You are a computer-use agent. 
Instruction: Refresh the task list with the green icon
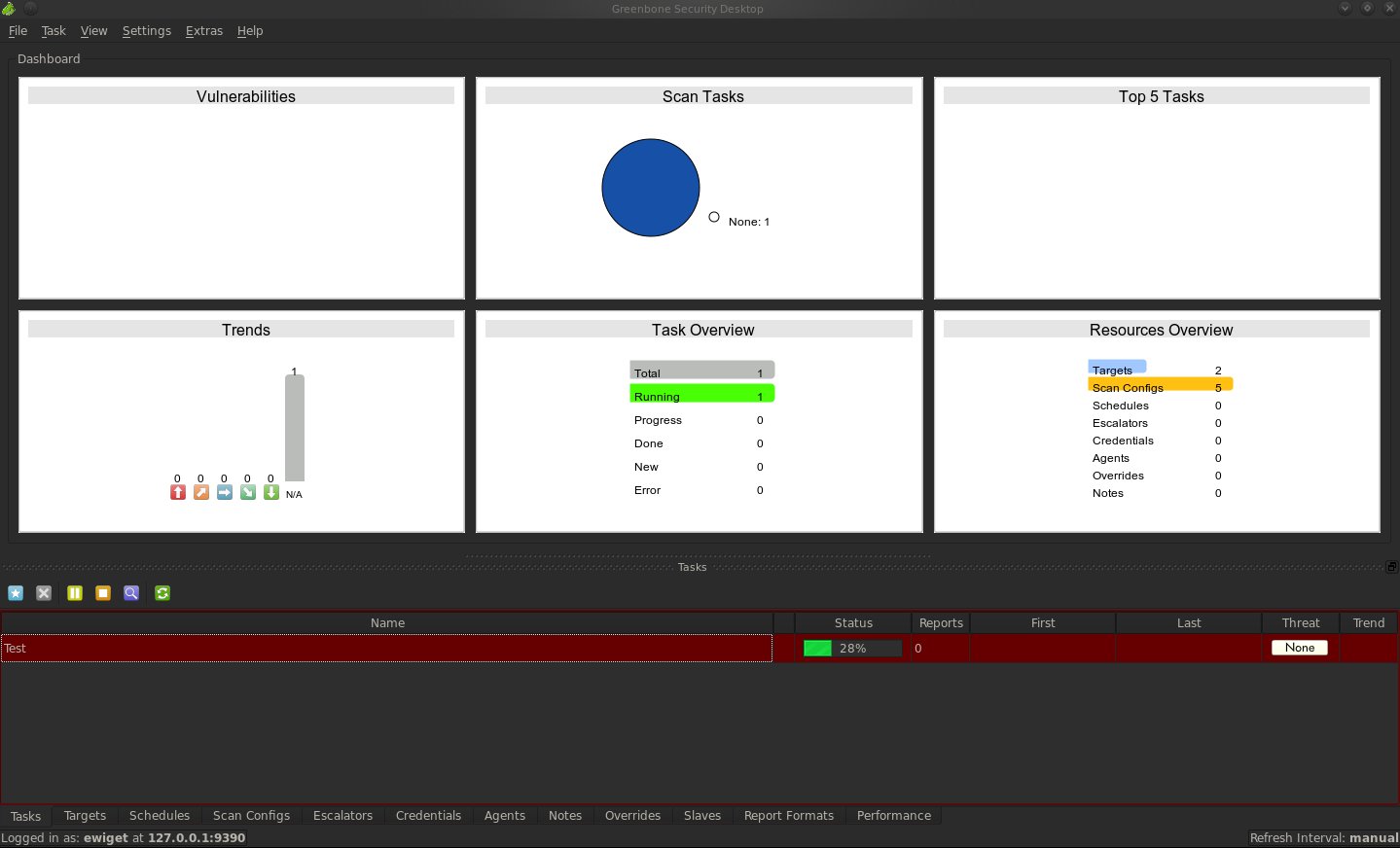[162, 593]
